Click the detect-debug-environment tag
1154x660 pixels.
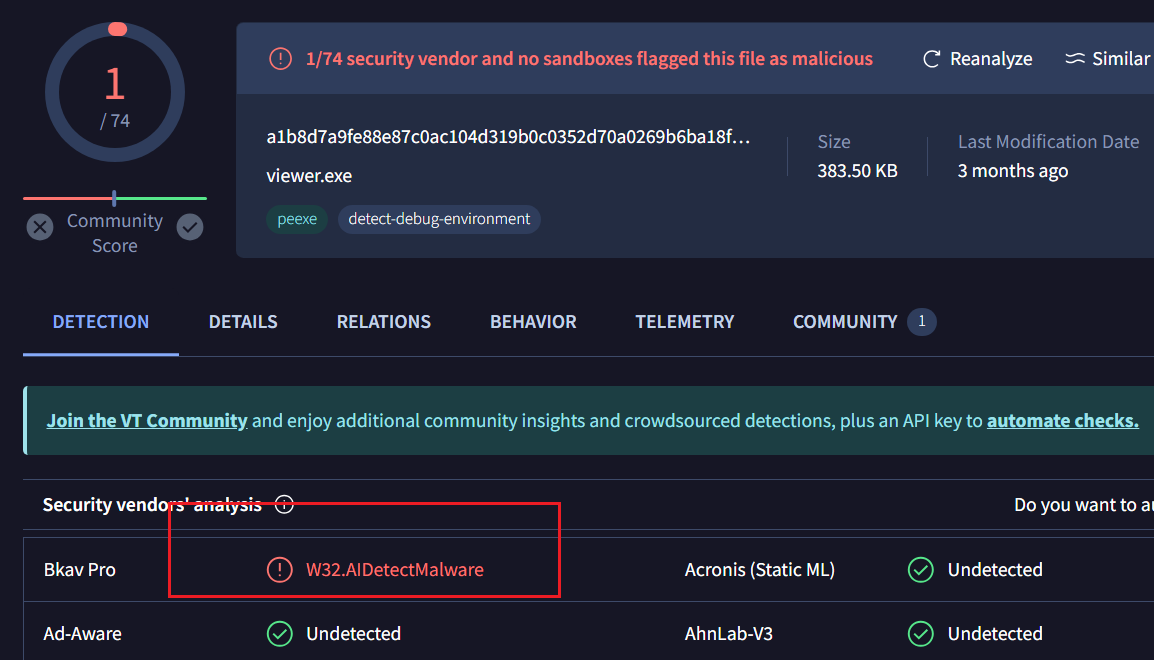[x=439, y=219]
